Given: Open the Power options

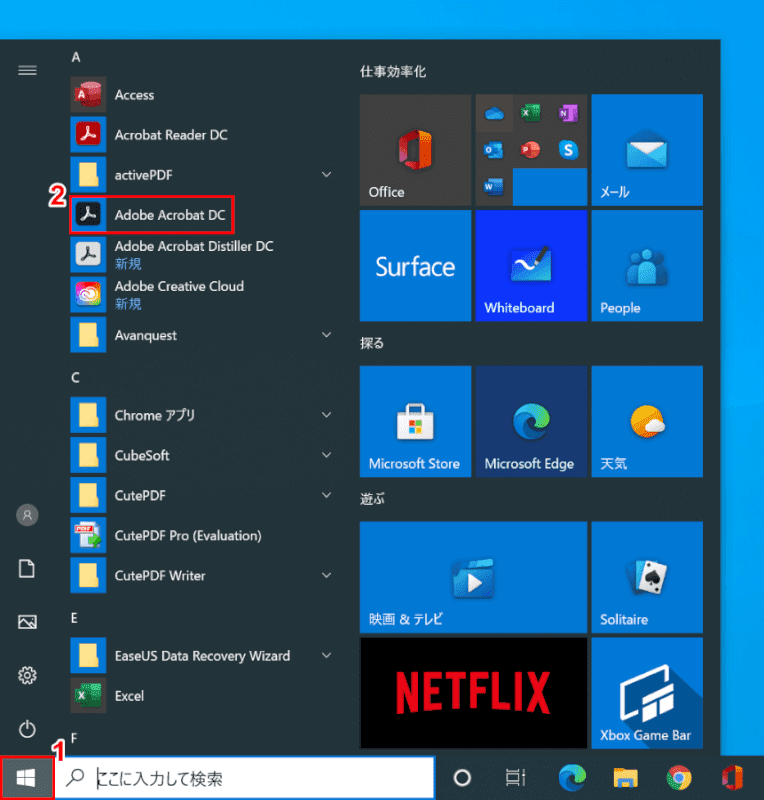Looking at the screenshot, I should (27, 729).
